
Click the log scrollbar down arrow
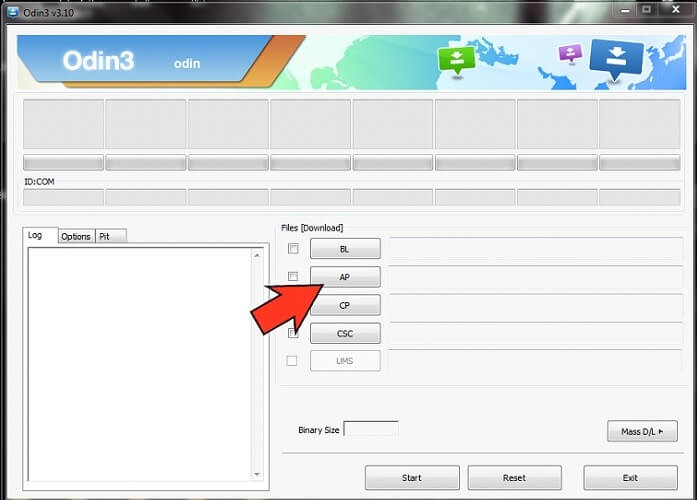coord(256,474)
